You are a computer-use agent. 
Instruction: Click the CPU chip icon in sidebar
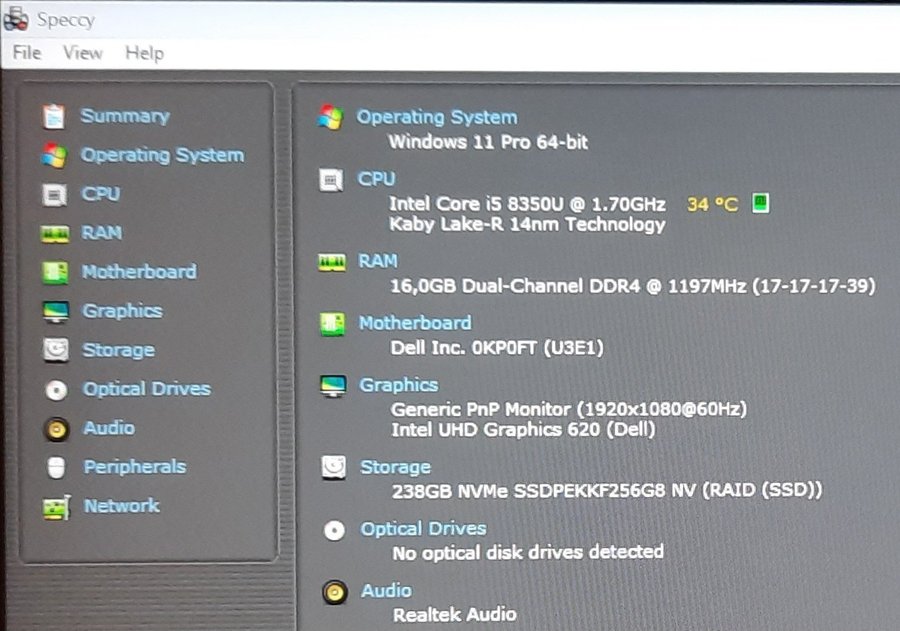point(54,194)
